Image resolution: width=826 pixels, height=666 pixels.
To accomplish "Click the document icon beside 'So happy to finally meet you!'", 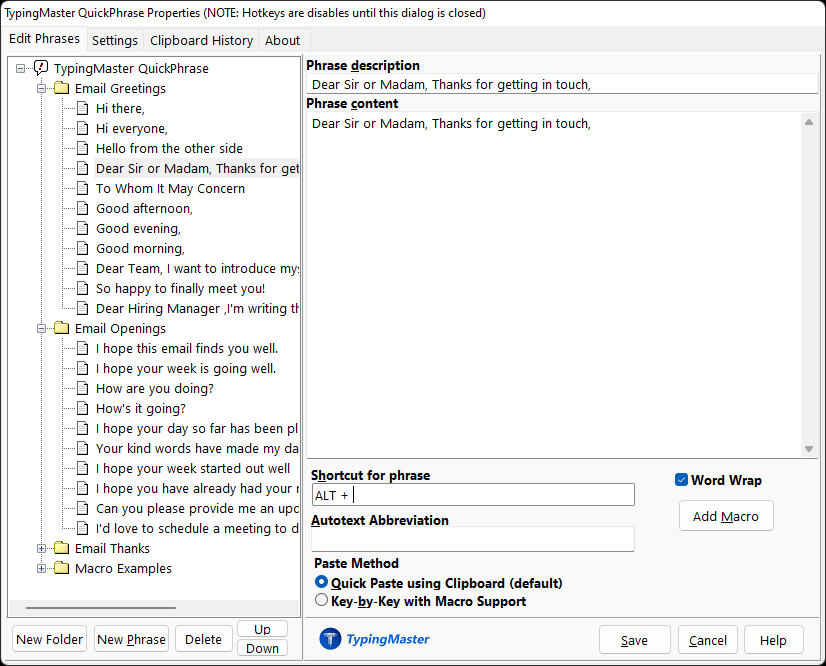I will pyautogui.click(x=83, y=288).
